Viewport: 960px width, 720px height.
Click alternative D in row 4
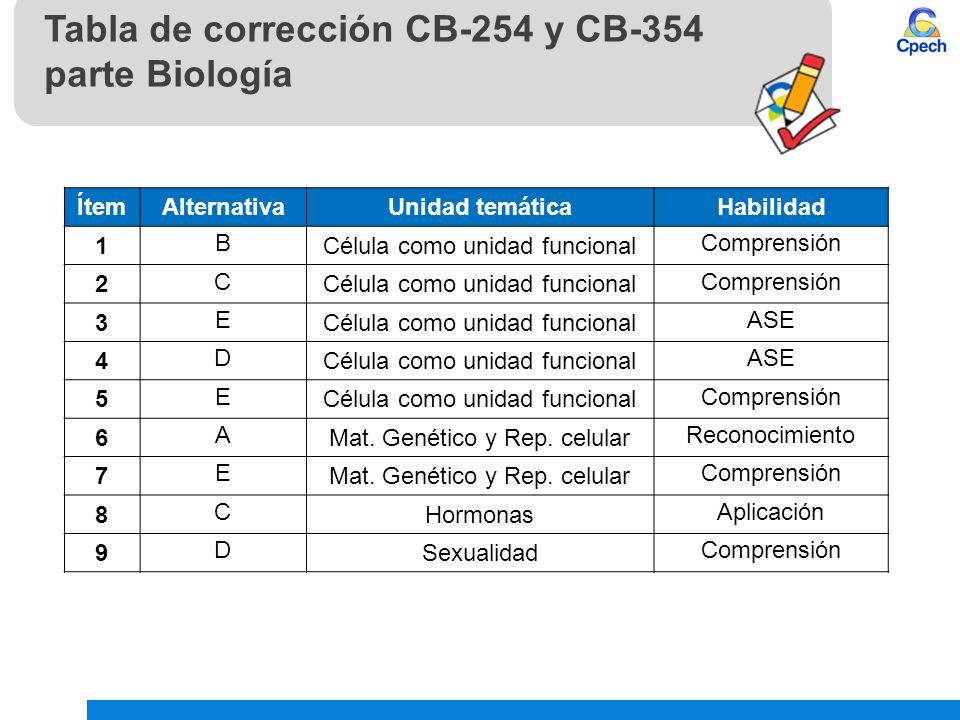tap(223, 361)
